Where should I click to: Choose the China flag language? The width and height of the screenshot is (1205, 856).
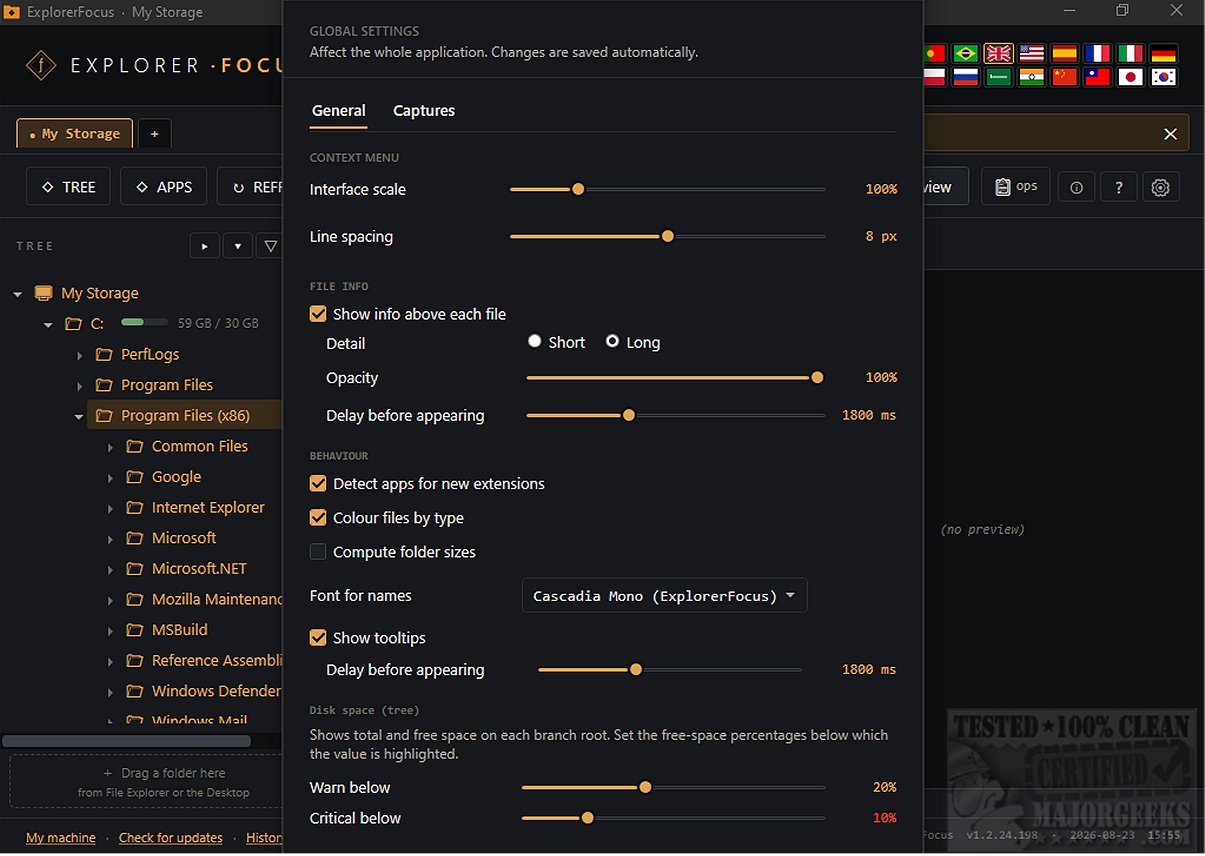tap(1065, 77)
